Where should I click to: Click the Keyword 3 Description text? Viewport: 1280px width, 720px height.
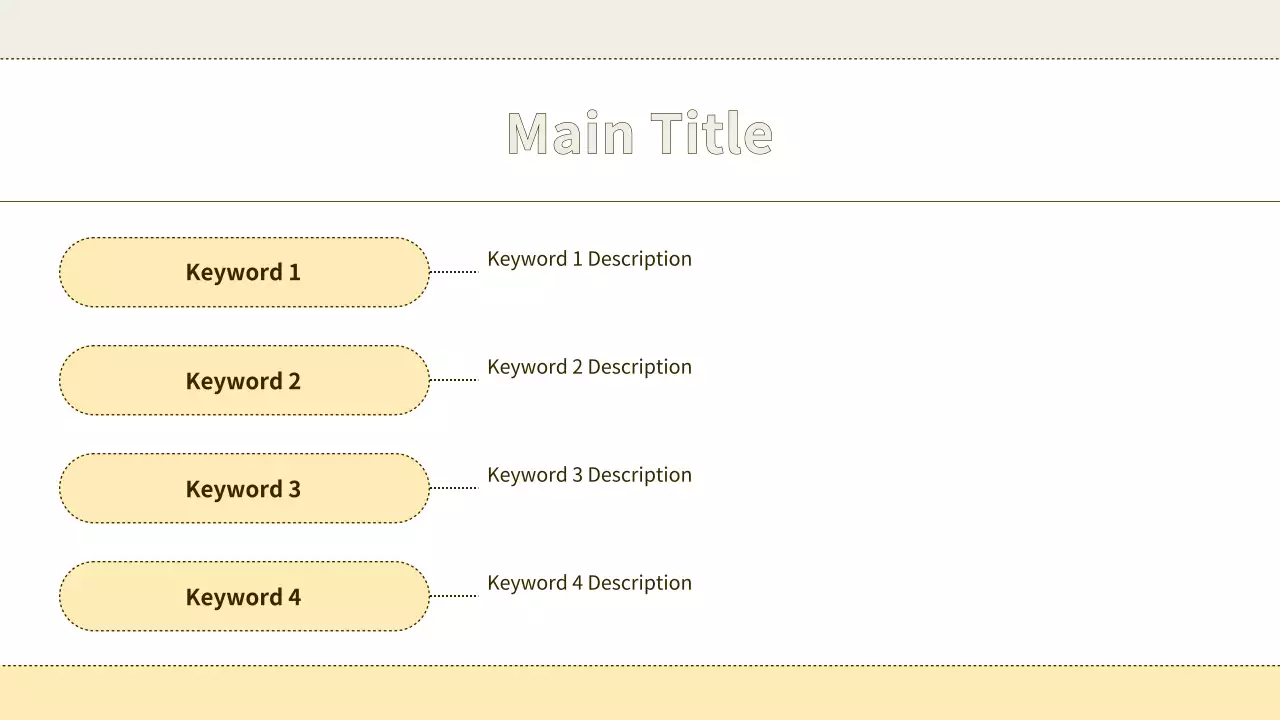589,475
